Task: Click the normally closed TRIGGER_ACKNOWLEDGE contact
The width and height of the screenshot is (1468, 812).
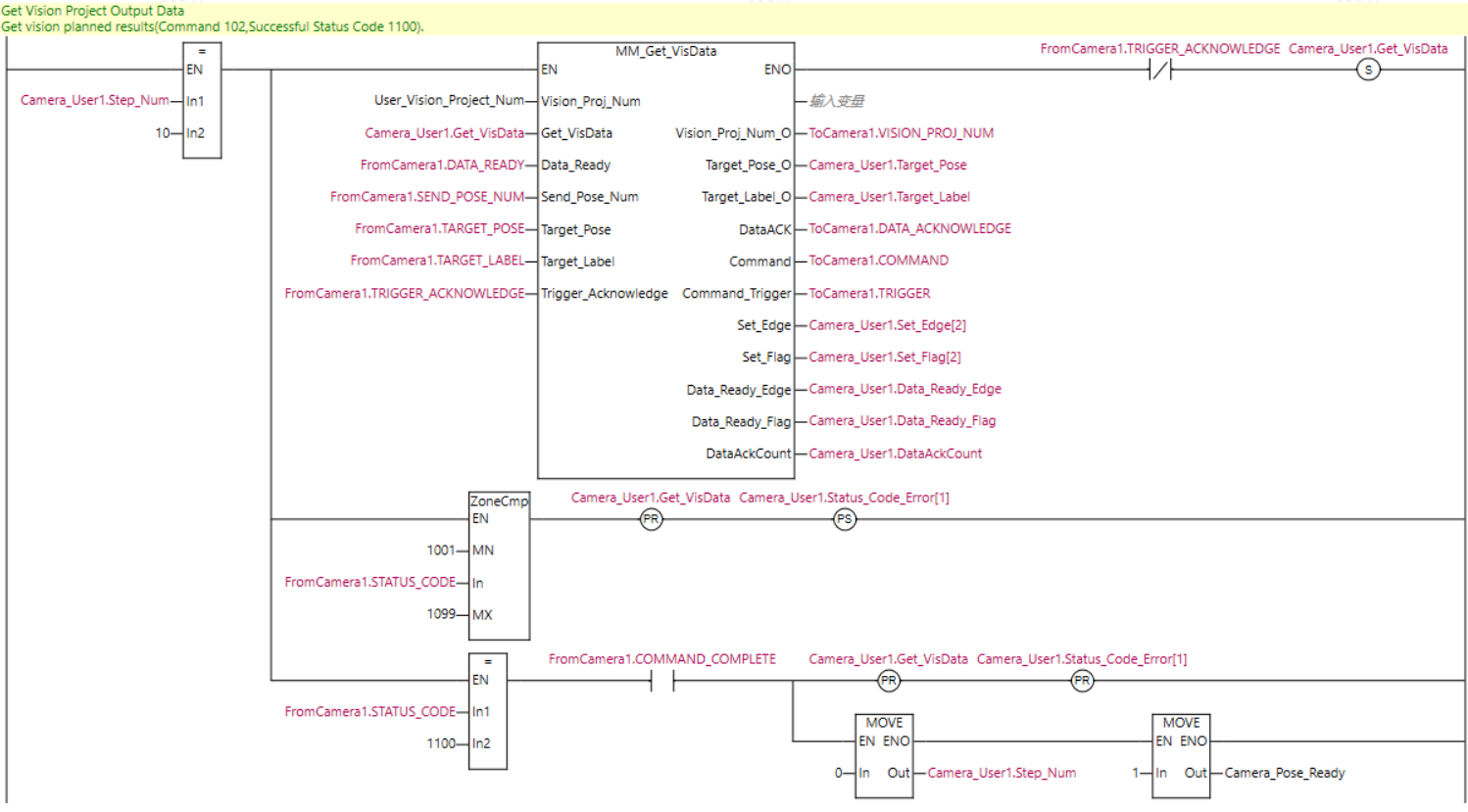Action: [x=1158, y=69]
